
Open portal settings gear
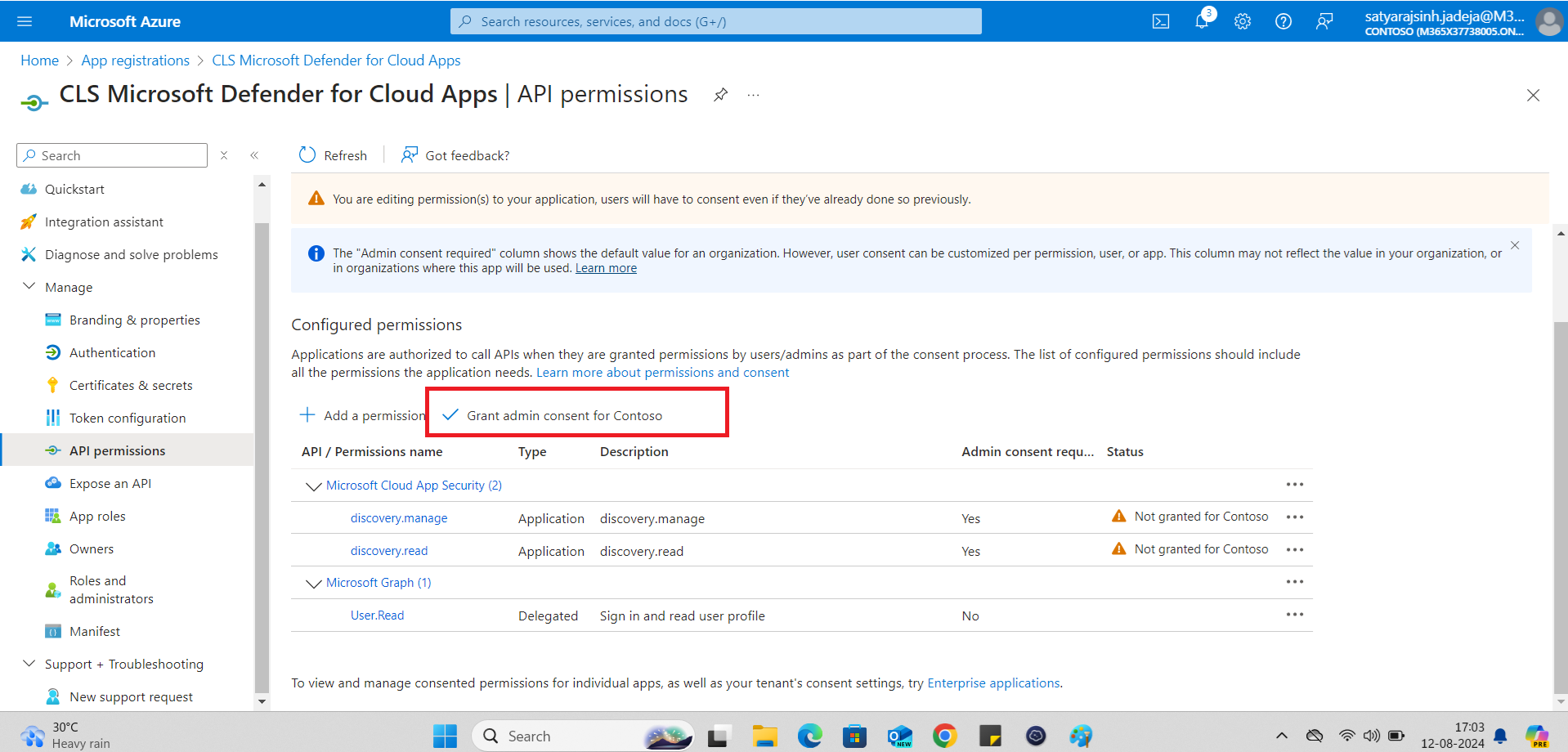(1243, 21)
